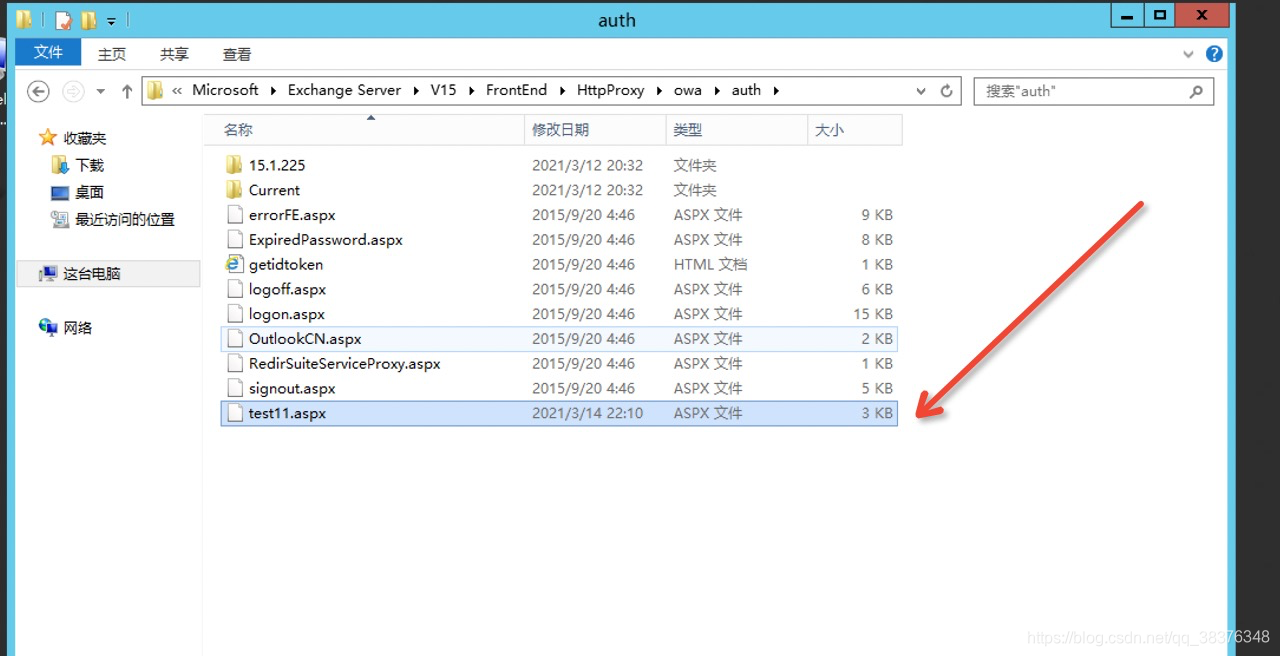The width and height of the screenshot is (1280, 656).
Task: Switch to the 共享 ribbon tab
Action: 174,54
